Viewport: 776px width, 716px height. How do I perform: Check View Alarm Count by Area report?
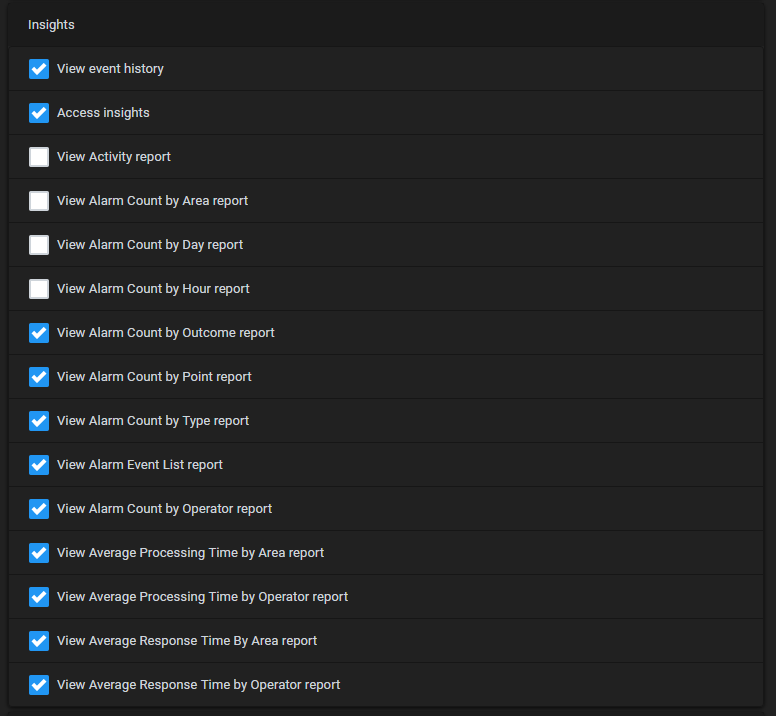click(39, 201)
